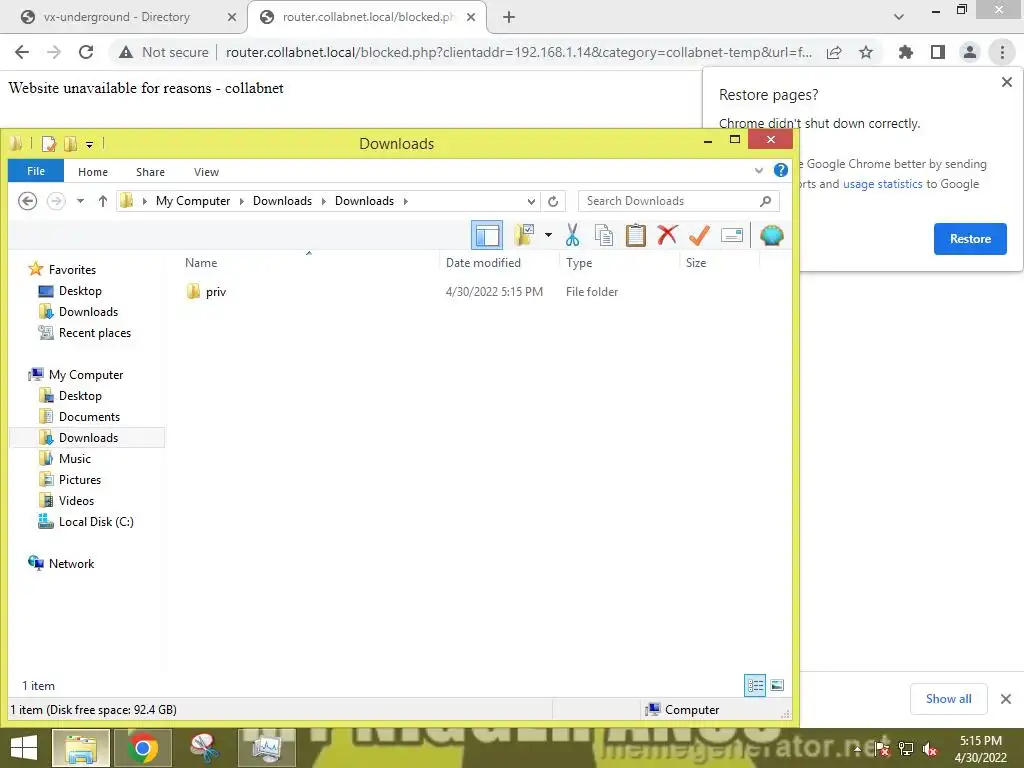Click the folder options icon in toolbar
Image resolution: width=1024 pixels, height=768 pixels.
pyautogui.click(x=524, y=235)
